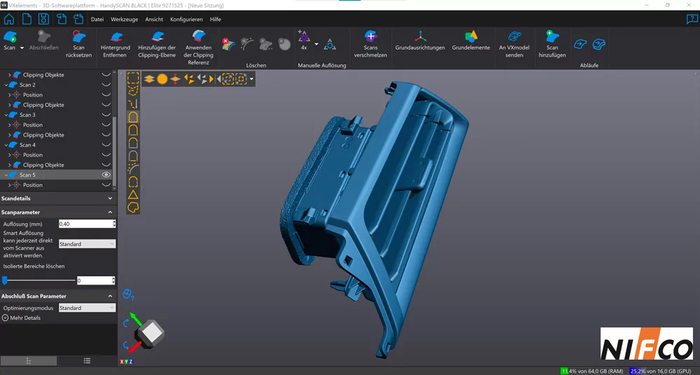This screenshot has width=700, height=375.
Task: Create a new session with the blank page icon
Action: tap(26, 19)
